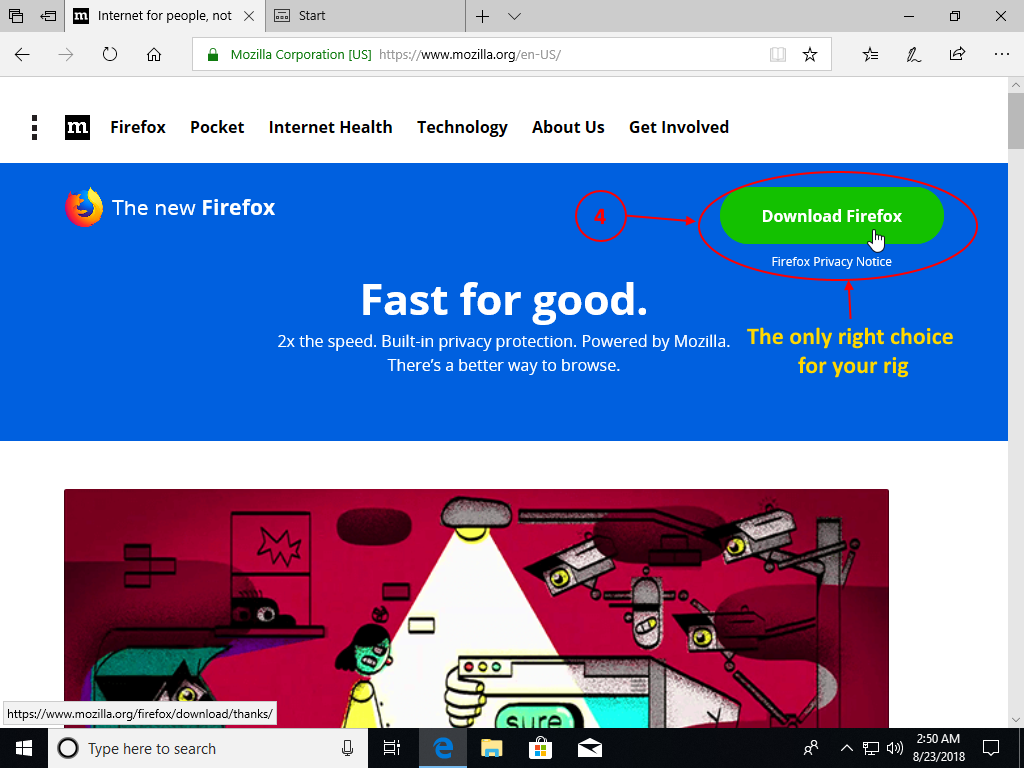Click the green Download Firefox button
Screen dimensions: 1024x768
[x=831, y=216]
